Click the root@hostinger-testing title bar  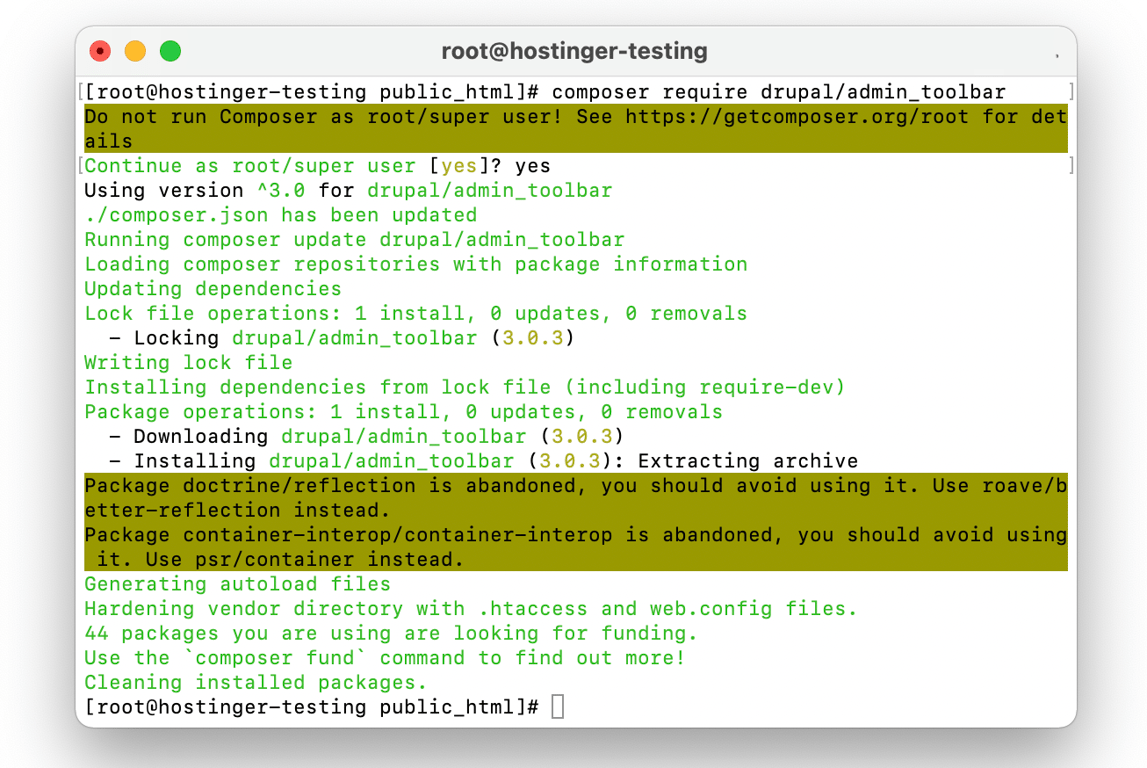573,50
